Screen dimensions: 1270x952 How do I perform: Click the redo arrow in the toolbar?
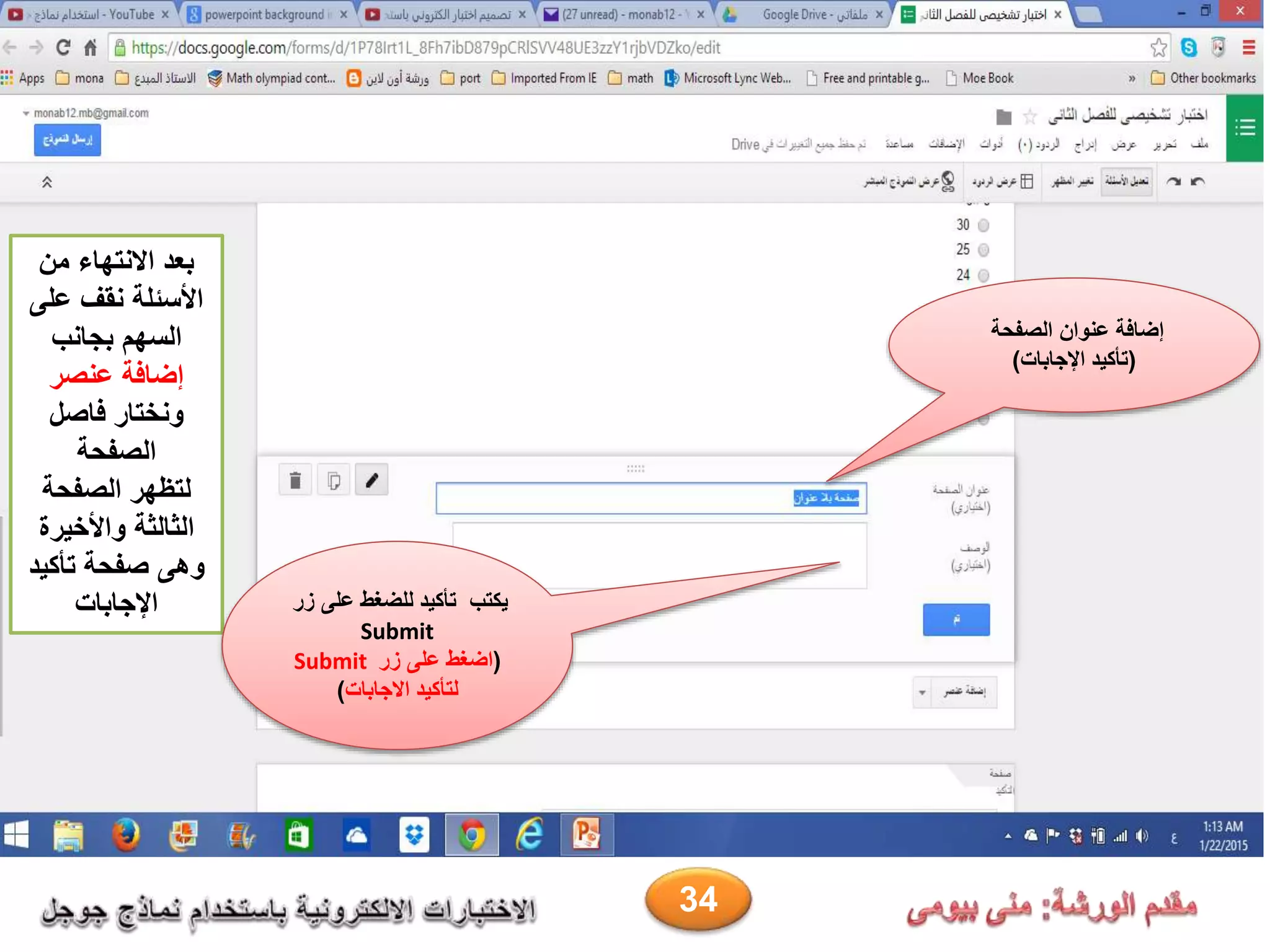1173,181
